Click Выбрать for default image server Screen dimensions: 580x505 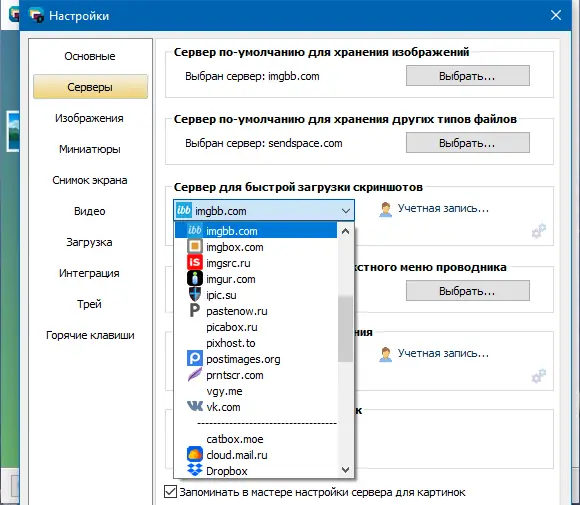[468, 76]
